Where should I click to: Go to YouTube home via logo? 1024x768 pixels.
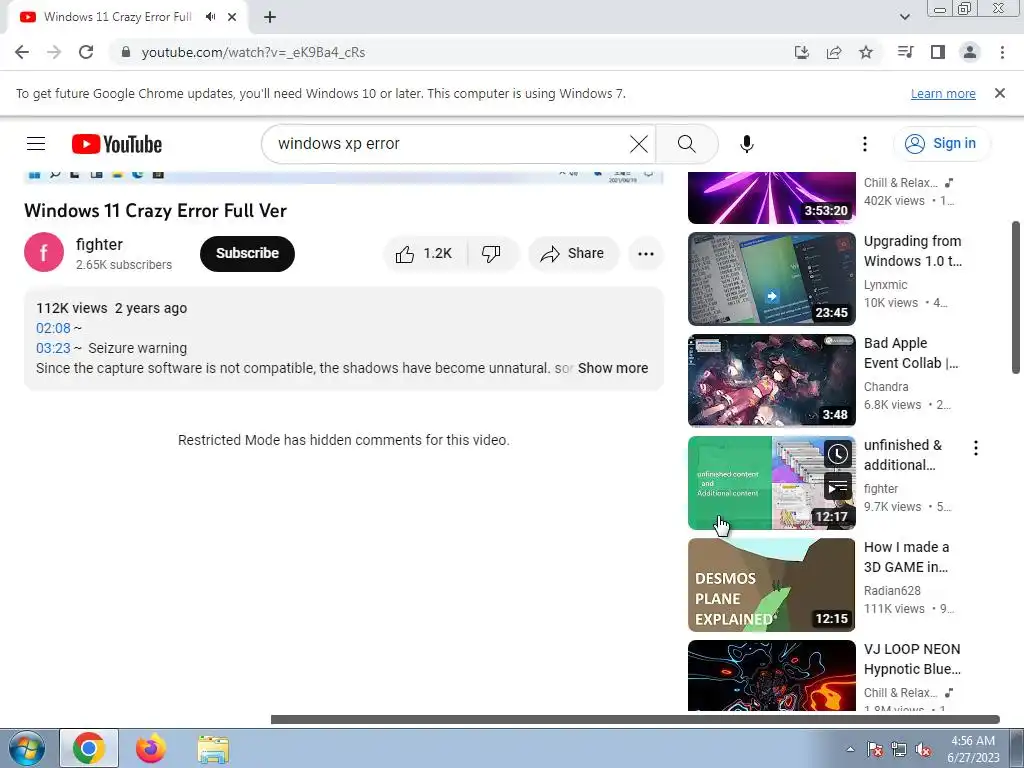(117, 144)
